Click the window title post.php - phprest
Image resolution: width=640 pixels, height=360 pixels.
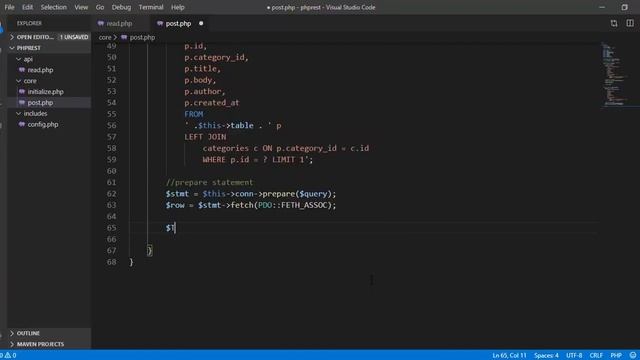(321, 7)
